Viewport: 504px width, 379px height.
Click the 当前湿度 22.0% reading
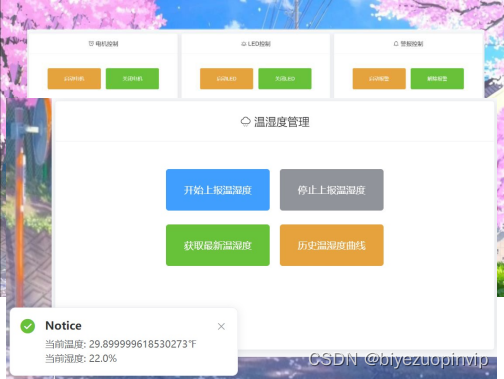tap(81, 359)
